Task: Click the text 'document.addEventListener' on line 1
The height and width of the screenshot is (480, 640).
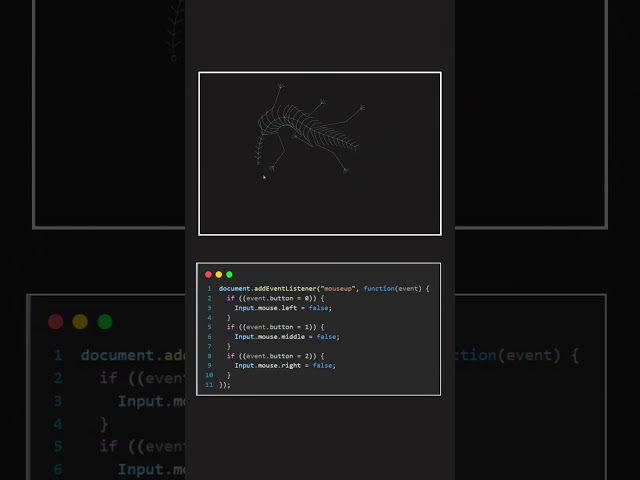Action: (267, 289)
